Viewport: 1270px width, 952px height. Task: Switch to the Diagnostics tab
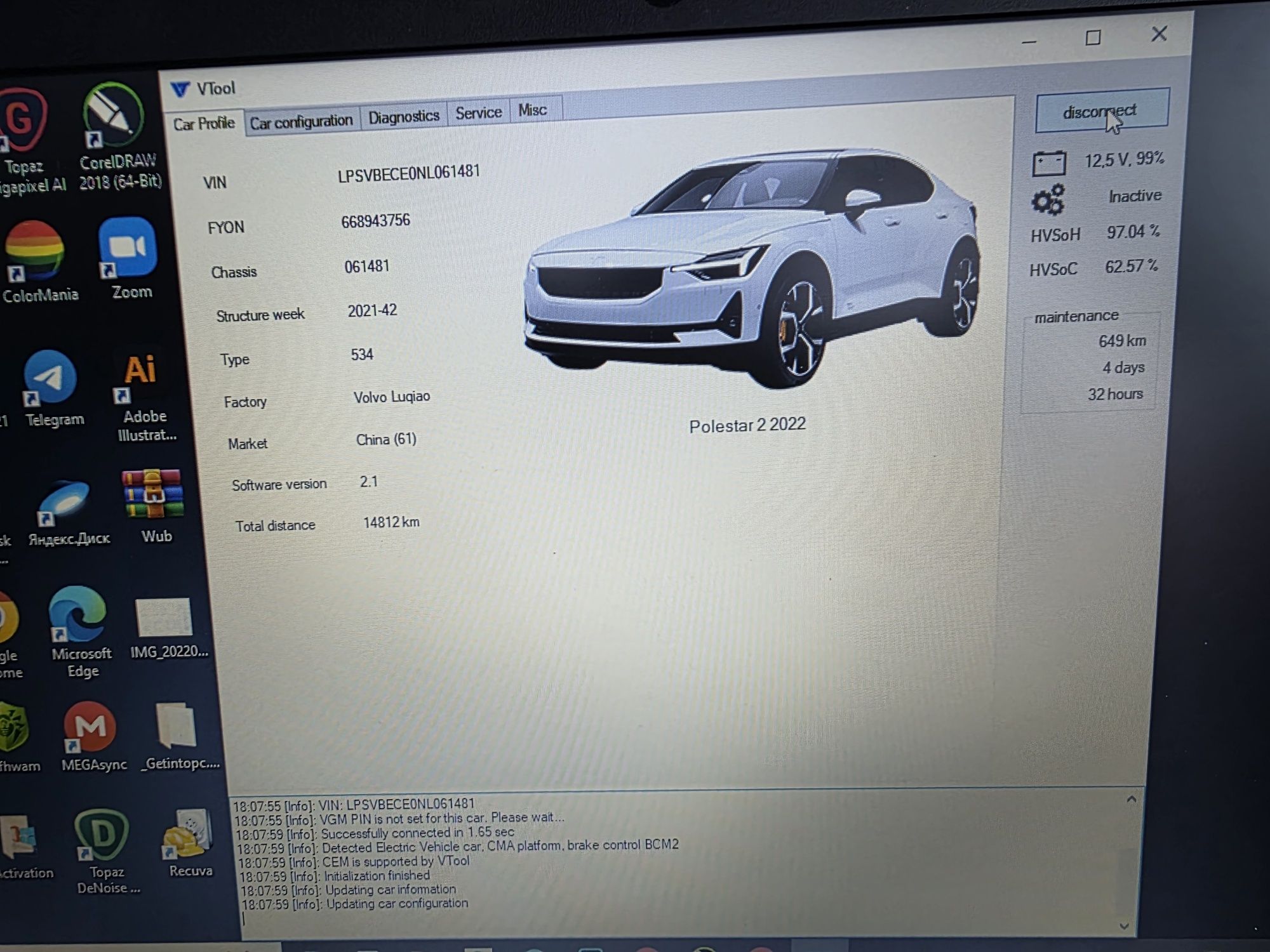point(404,116)
